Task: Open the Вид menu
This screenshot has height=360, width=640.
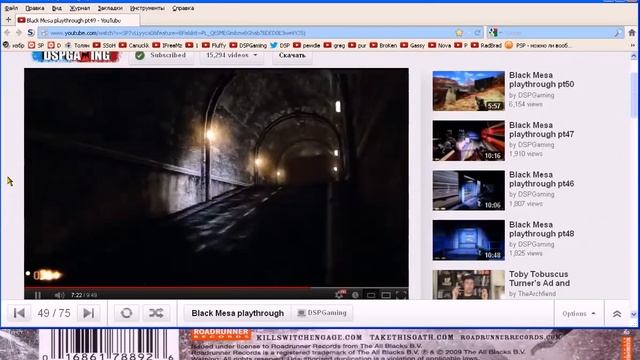Action: tap(57, 8)
